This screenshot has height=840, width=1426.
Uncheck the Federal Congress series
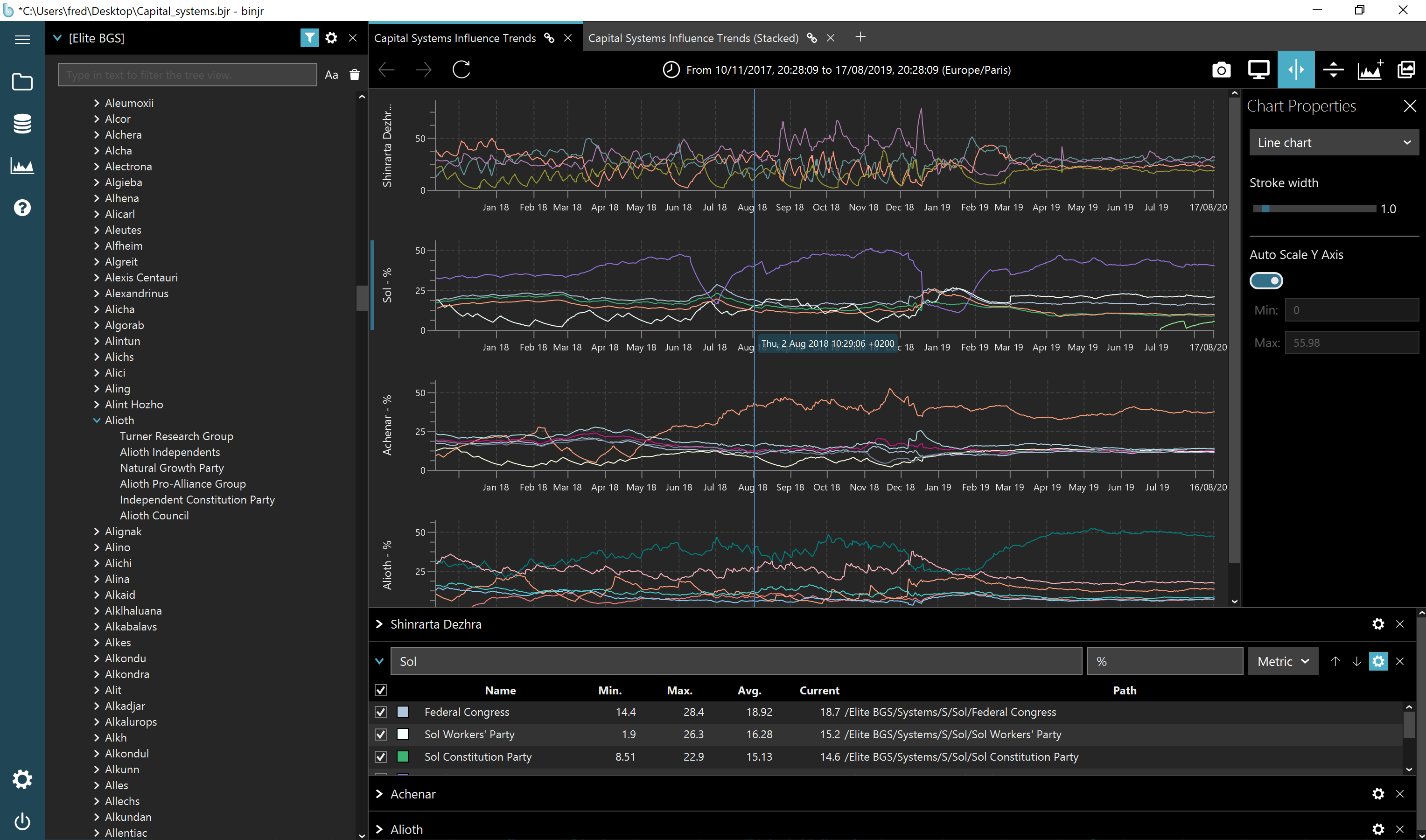[x=381, y=712]
